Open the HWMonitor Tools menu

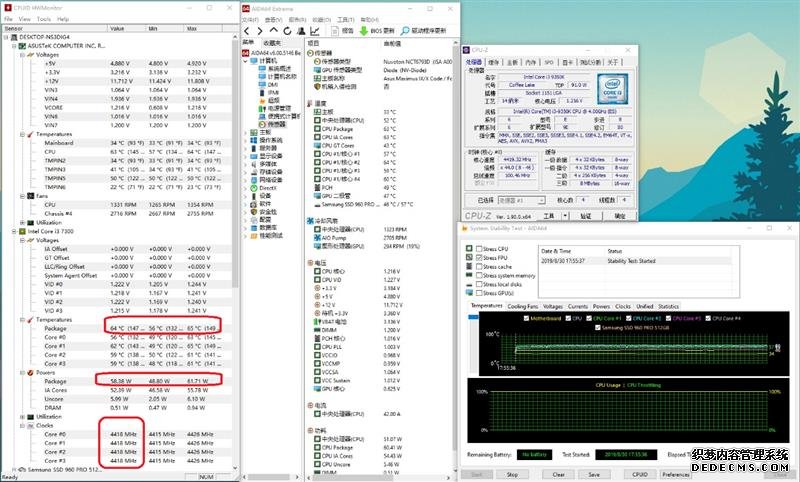point(44,19)
